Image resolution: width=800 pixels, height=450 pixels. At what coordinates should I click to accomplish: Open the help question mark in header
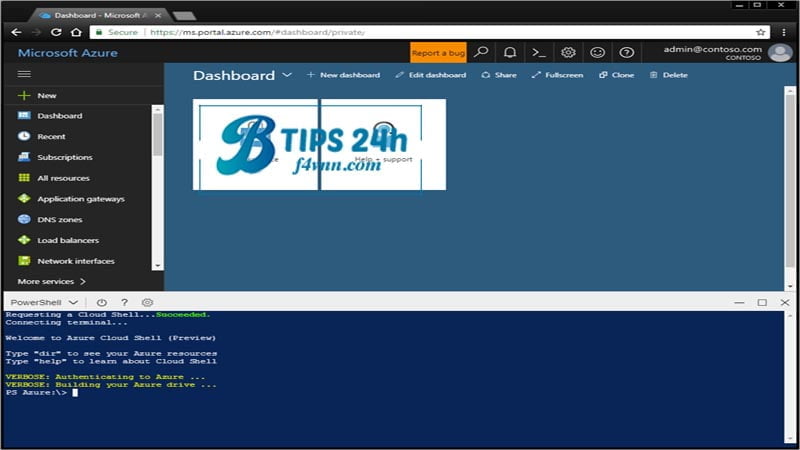[627, 53]
